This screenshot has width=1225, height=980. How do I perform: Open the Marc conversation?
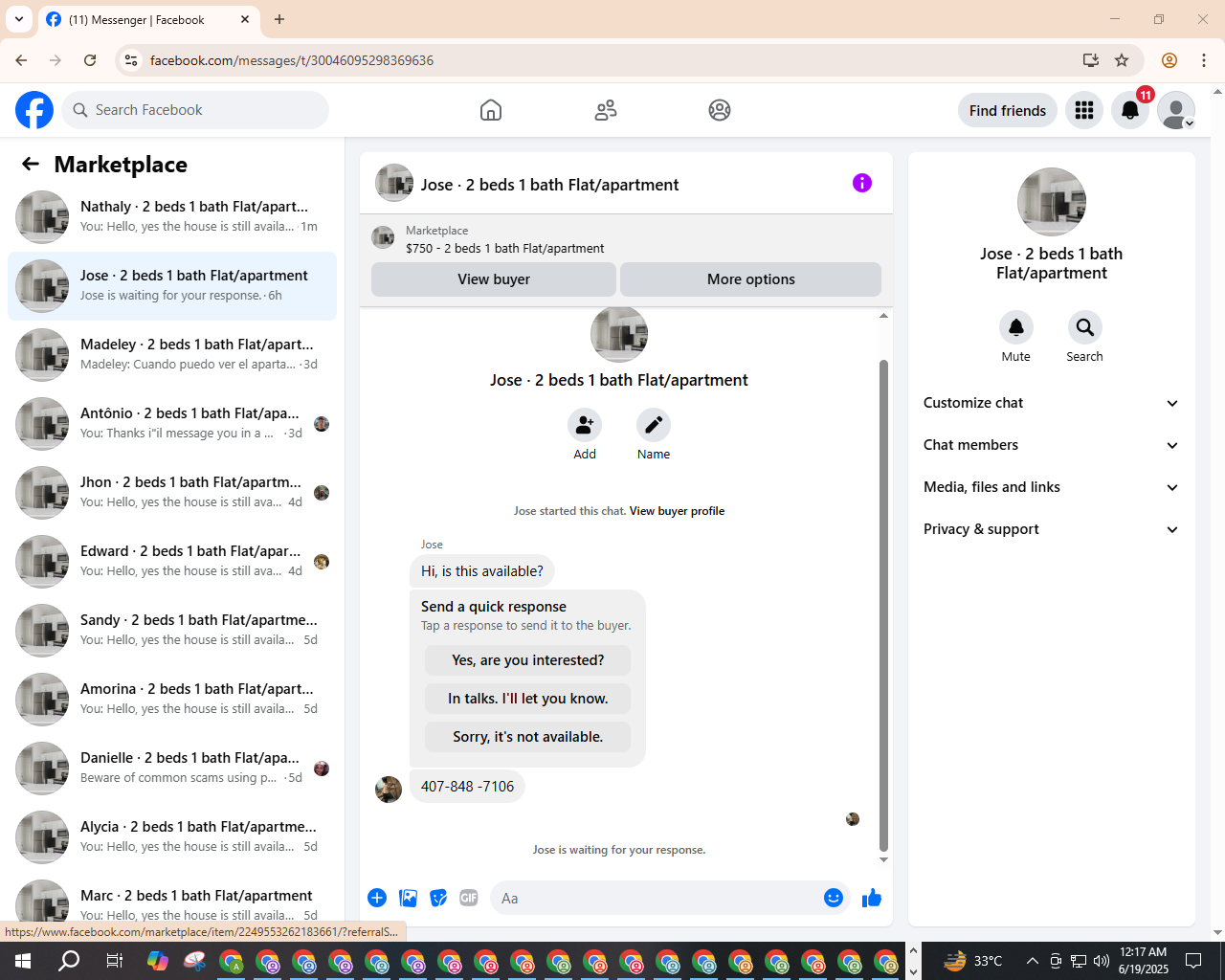tap(172, 902)
